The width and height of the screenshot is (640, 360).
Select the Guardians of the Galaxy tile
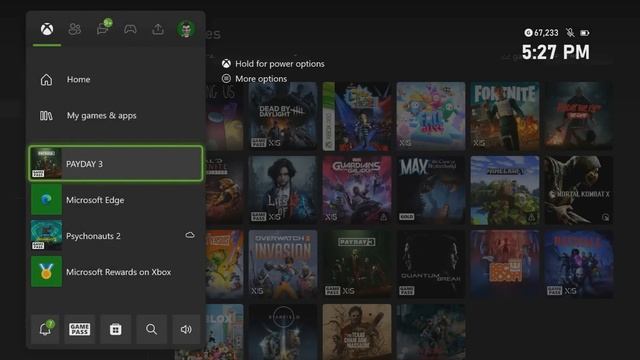point(357,190)
